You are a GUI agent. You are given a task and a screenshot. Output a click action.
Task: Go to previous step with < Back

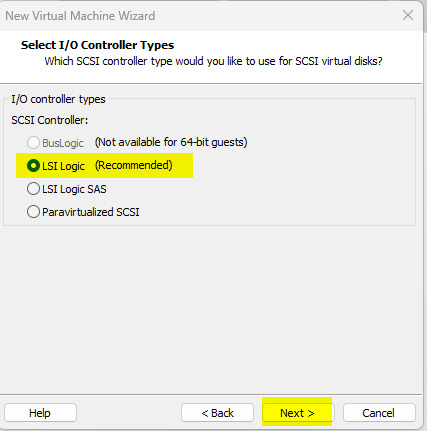[217, 413]
